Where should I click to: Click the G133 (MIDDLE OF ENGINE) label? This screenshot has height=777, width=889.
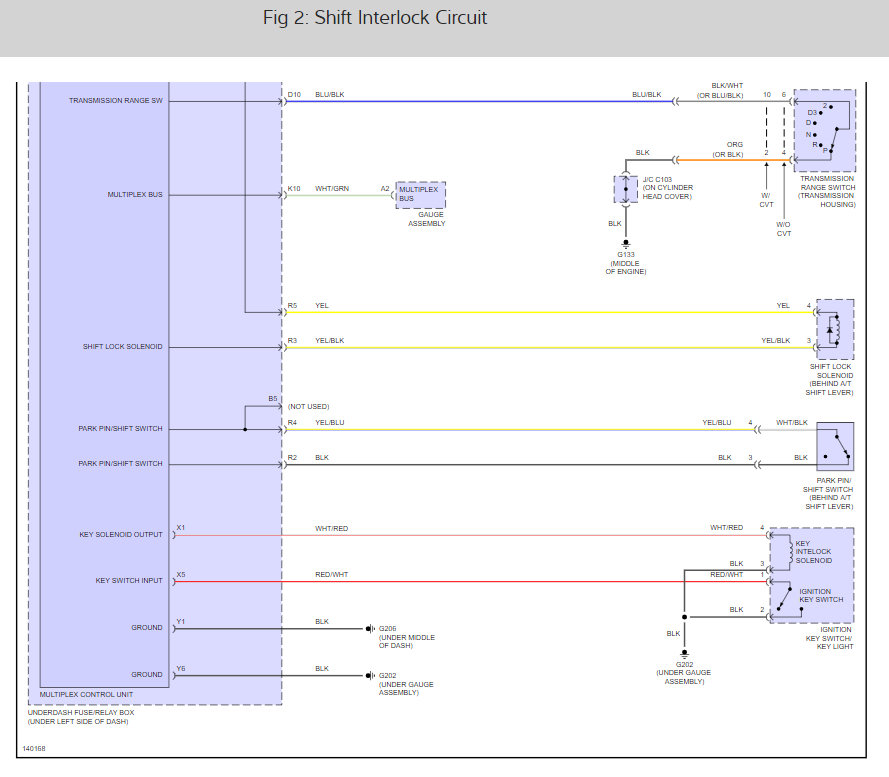[x=626, y=263]
